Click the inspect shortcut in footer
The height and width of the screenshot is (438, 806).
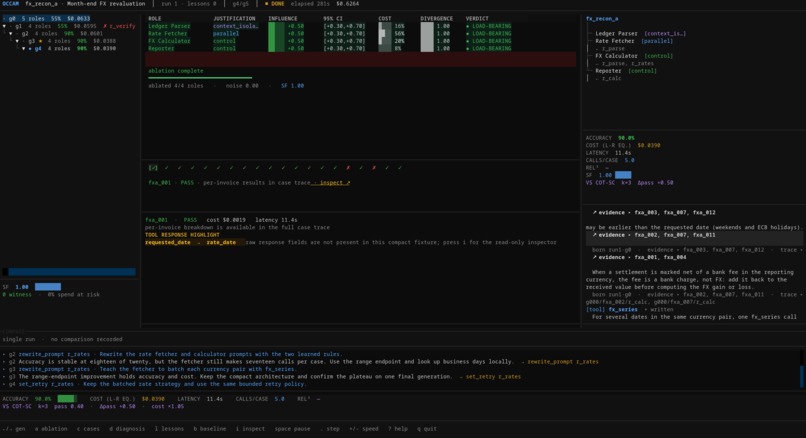[x=250, y=429]
